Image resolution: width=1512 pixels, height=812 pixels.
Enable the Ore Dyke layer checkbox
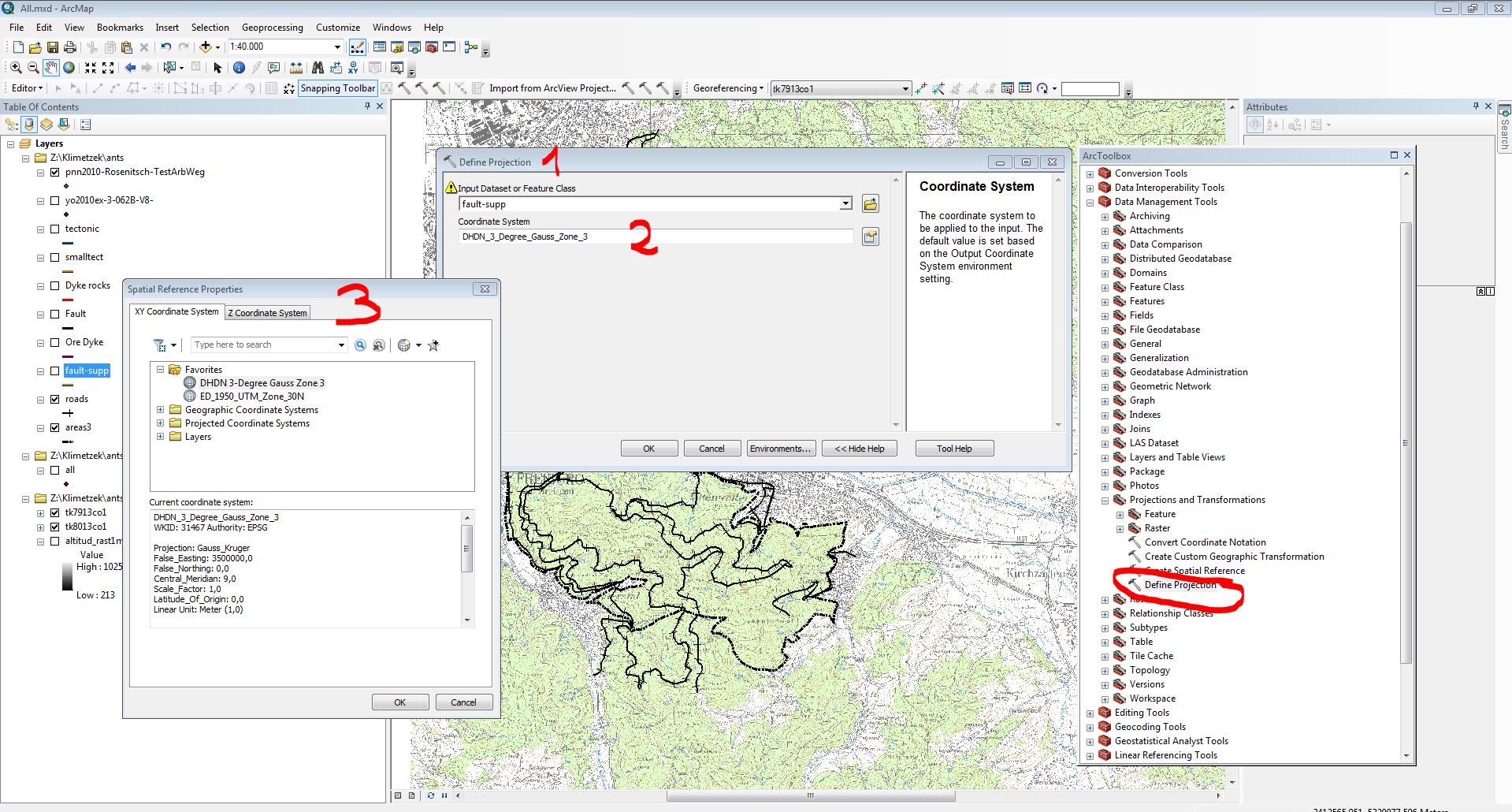click(x=55, y=342)
